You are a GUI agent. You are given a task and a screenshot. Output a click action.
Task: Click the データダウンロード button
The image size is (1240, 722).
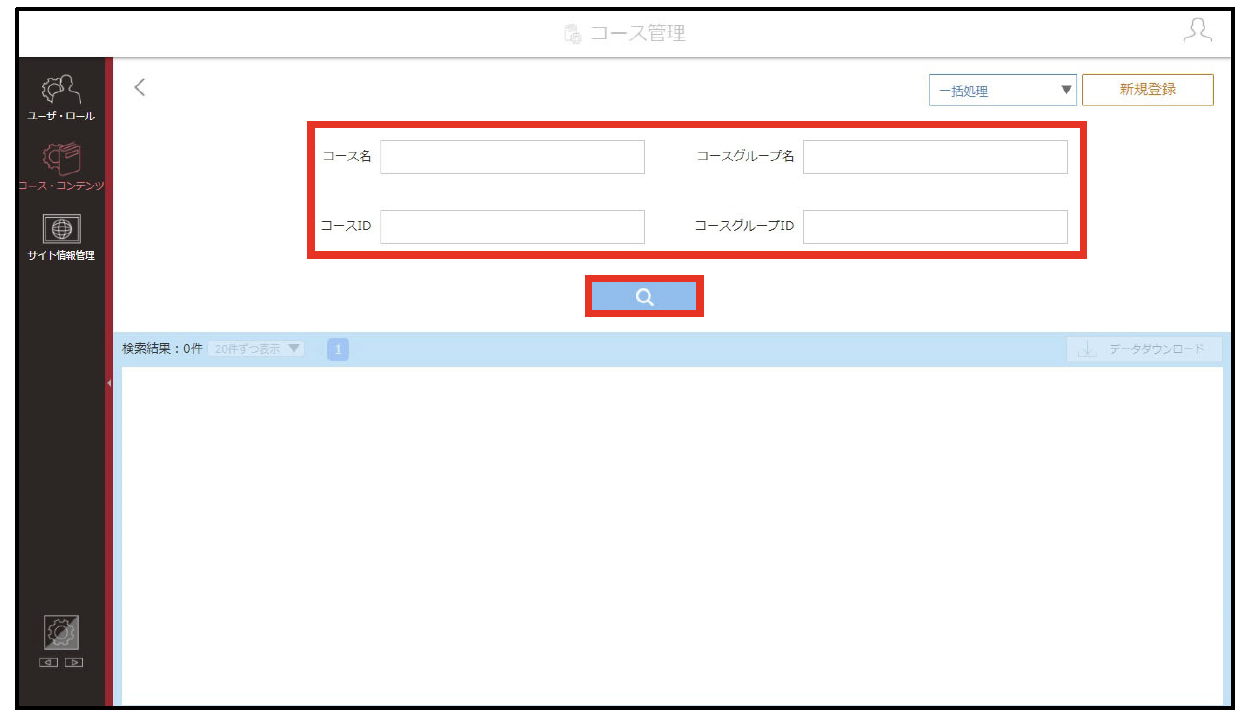click(1144, 350)
